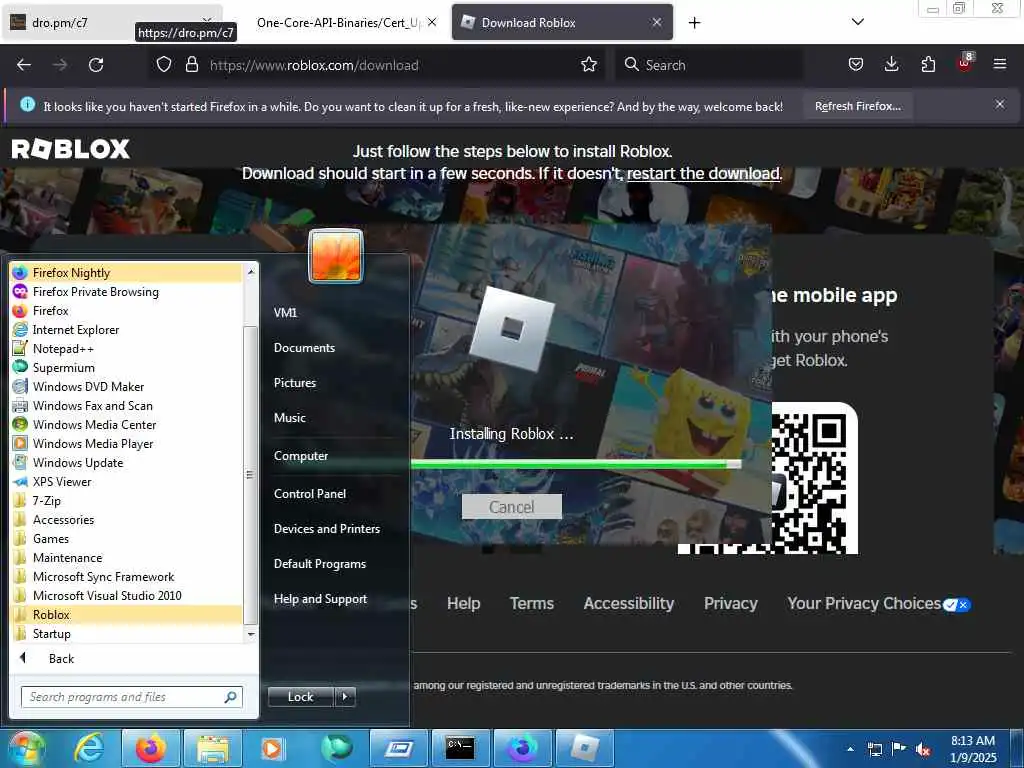Image resolution: width=1024 pixels, height=768 pixels.
Task: Launch Firefox Nightly from the programs list
Action: [127, 273]
